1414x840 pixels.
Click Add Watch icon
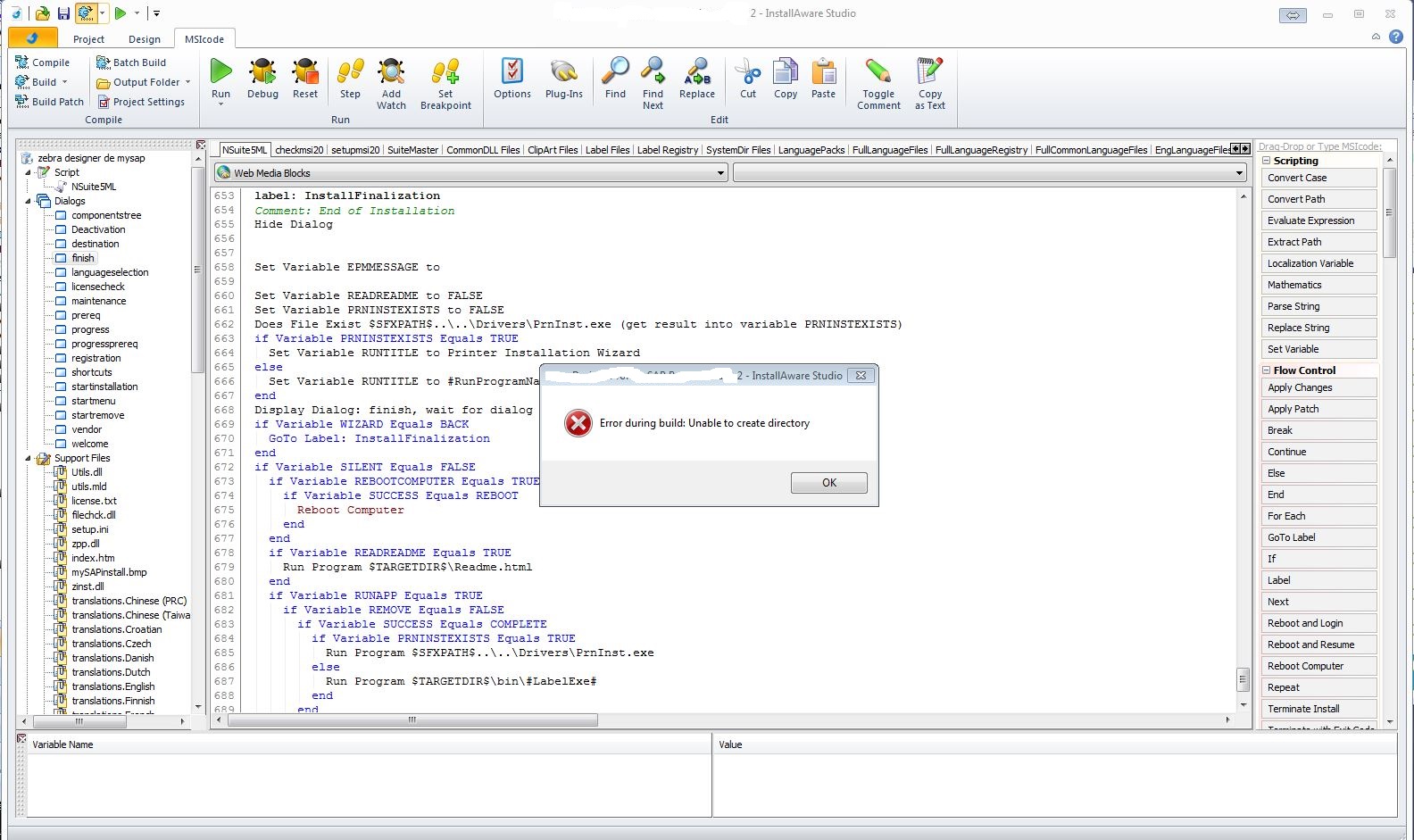coord(391,71)
